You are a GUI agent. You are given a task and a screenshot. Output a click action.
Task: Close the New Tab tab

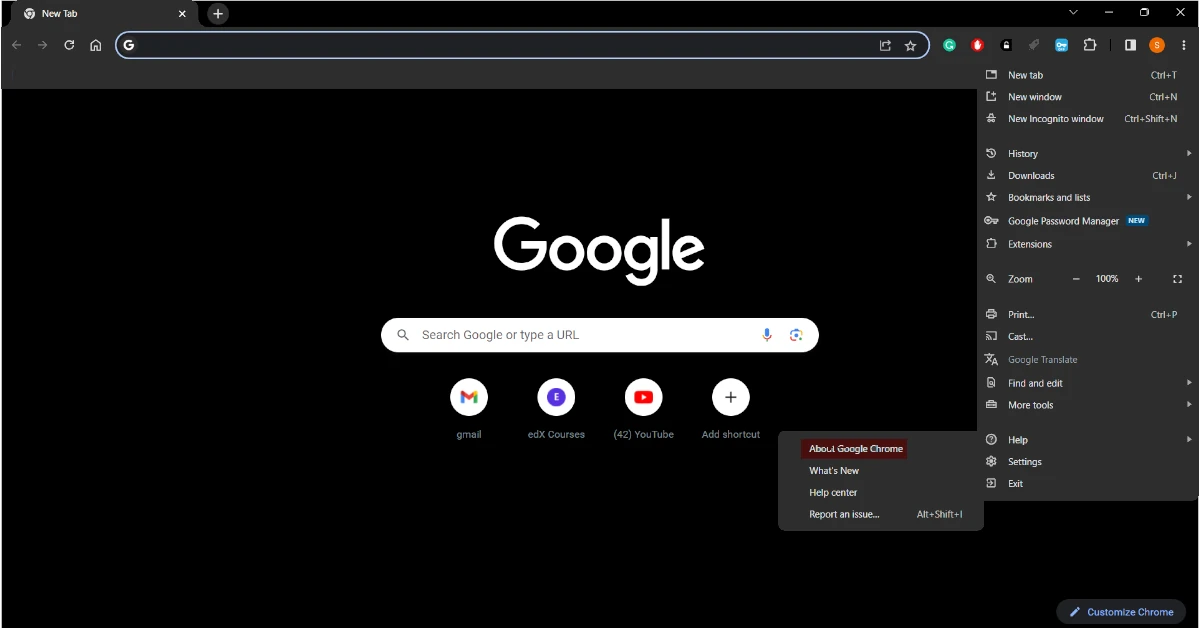coord(182,14)
